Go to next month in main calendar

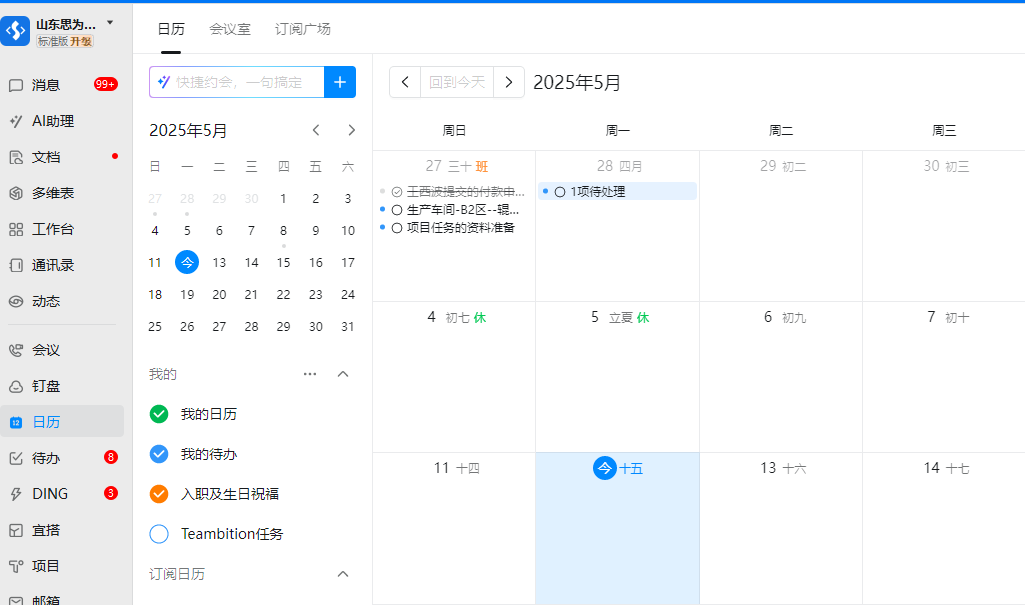click(509, 82)
